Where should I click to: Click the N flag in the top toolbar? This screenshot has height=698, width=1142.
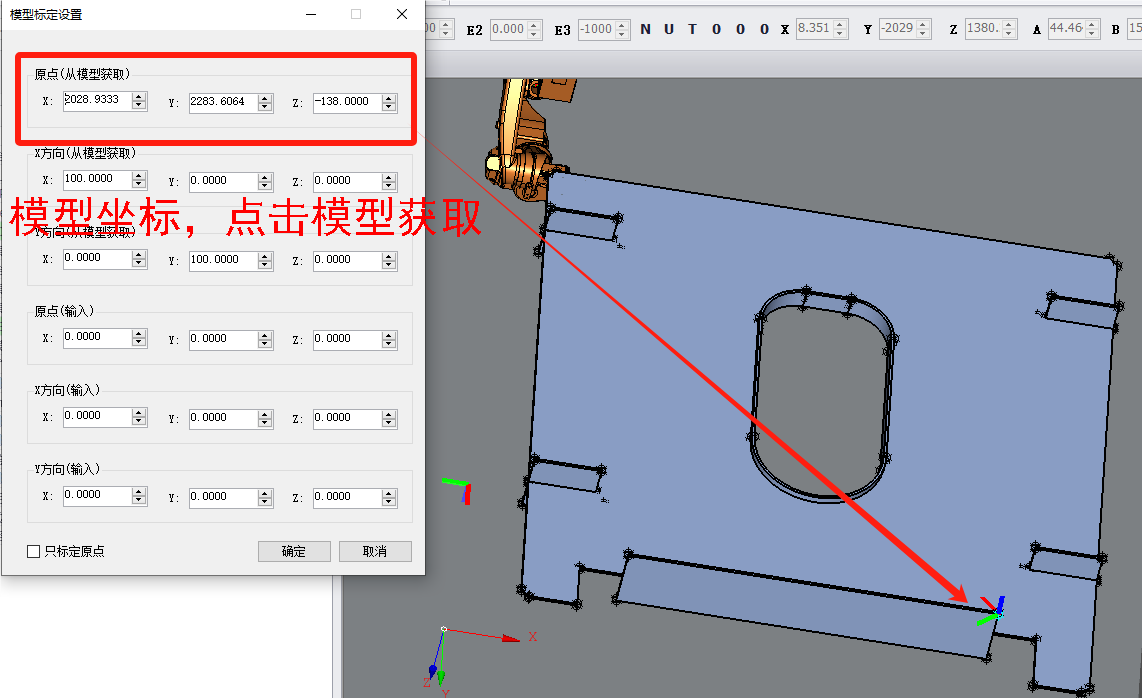coord(645,29)
